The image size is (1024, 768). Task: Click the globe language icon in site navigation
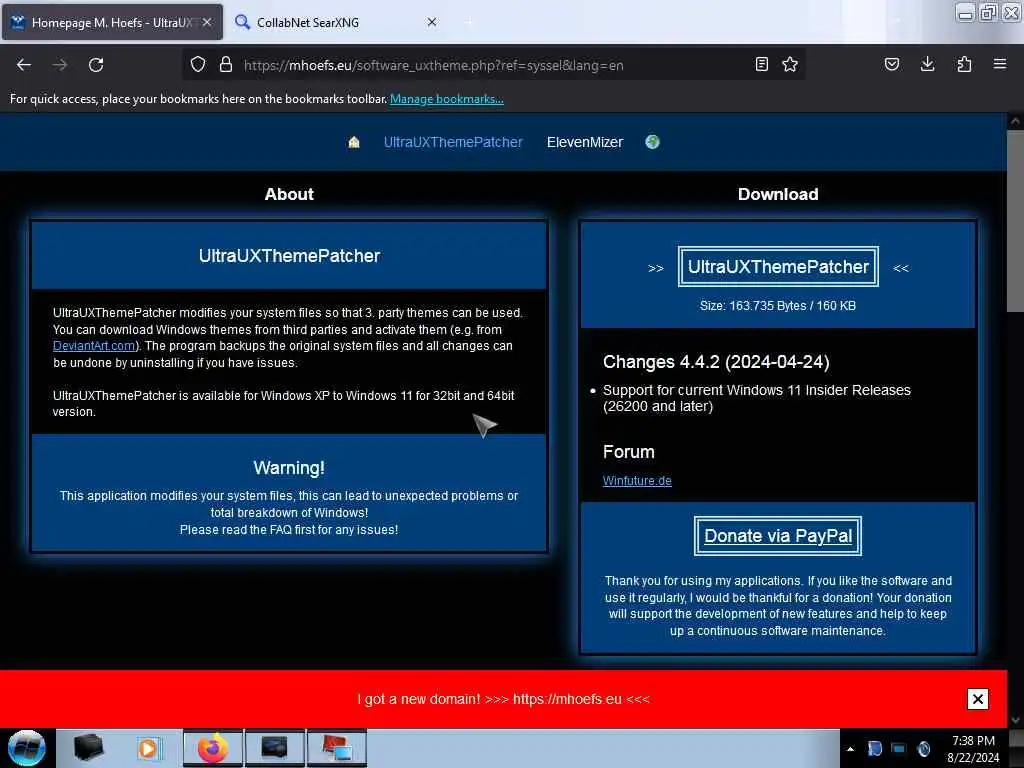pos(652,142)
